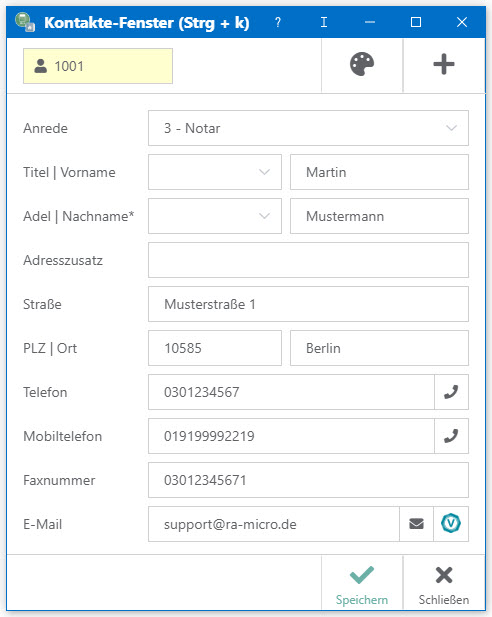The width and height of the screenshot is (492, 617).
Task: Click the Schließen button
Action: pyautogui.click(x=444, y=585)
